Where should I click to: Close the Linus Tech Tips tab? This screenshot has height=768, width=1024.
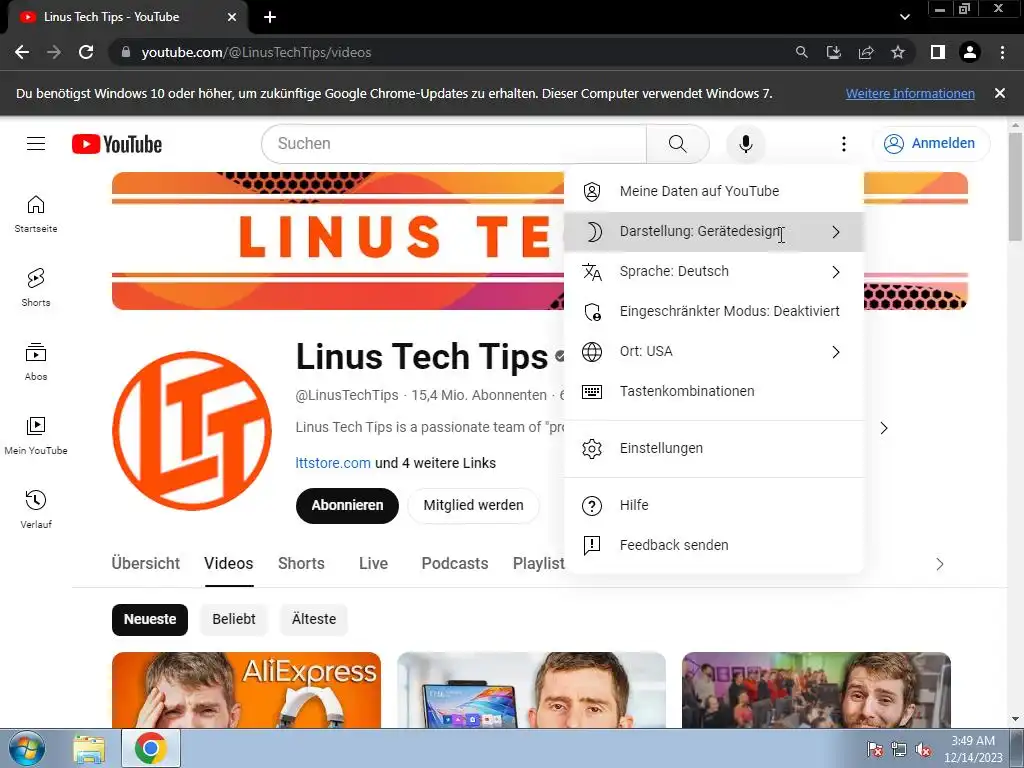(x=232, y=17)
